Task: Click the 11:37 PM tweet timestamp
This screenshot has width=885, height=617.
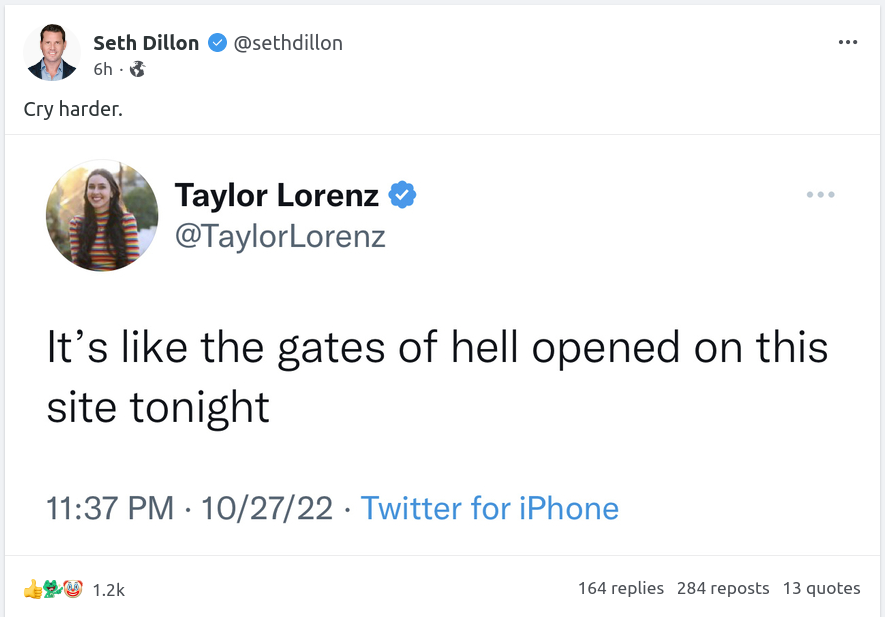Action: click(110, 508)
